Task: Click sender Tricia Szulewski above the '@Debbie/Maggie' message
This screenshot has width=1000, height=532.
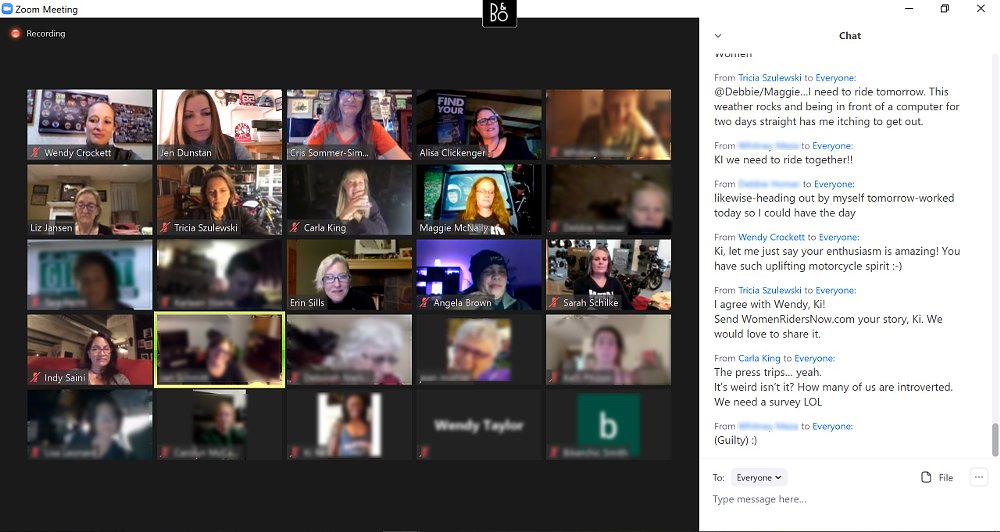Action: point(770,77)
